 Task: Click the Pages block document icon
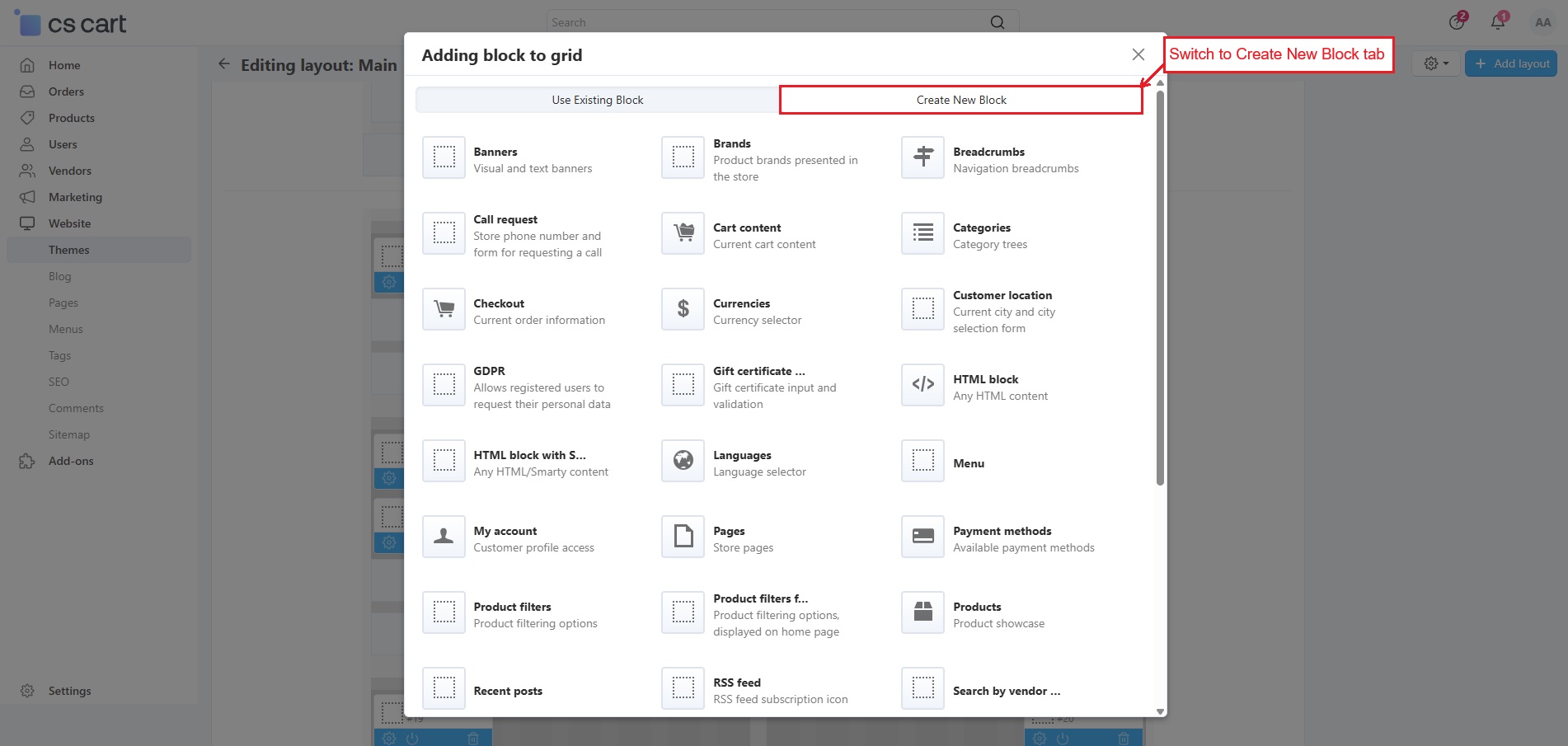(x=683, y=537)
